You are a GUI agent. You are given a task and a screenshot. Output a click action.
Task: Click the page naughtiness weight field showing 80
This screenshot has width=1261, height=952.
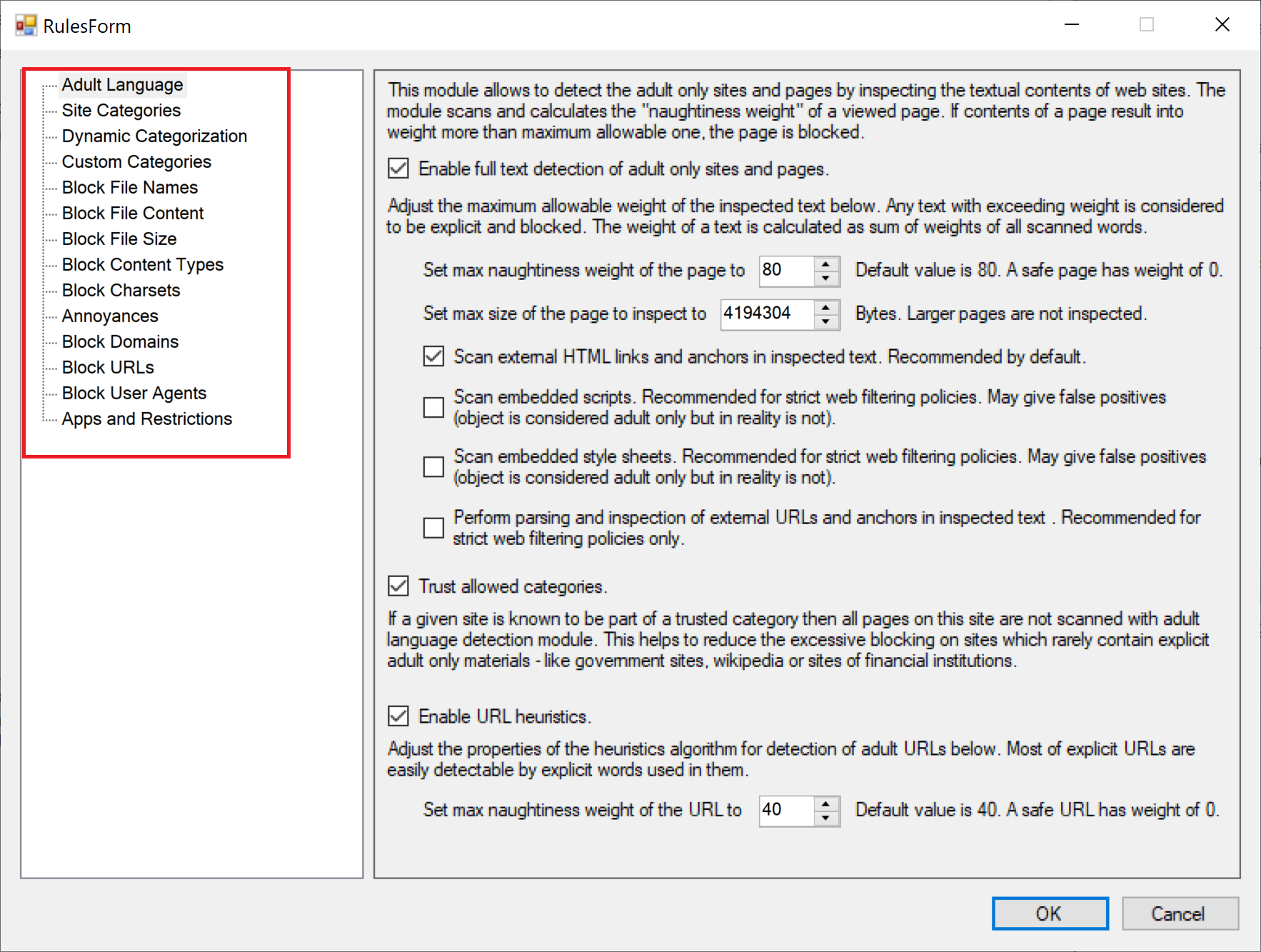(786, 271)
